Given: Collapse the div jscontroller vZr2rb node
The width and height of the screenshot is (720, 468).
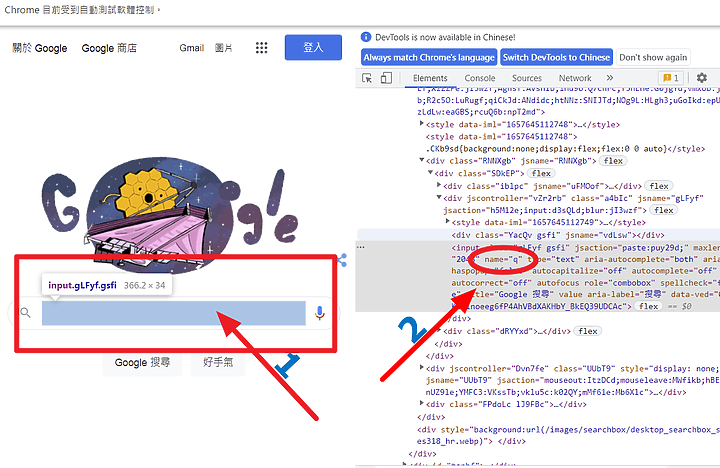Looking at the screenshot, I should [x=439, y=197].
